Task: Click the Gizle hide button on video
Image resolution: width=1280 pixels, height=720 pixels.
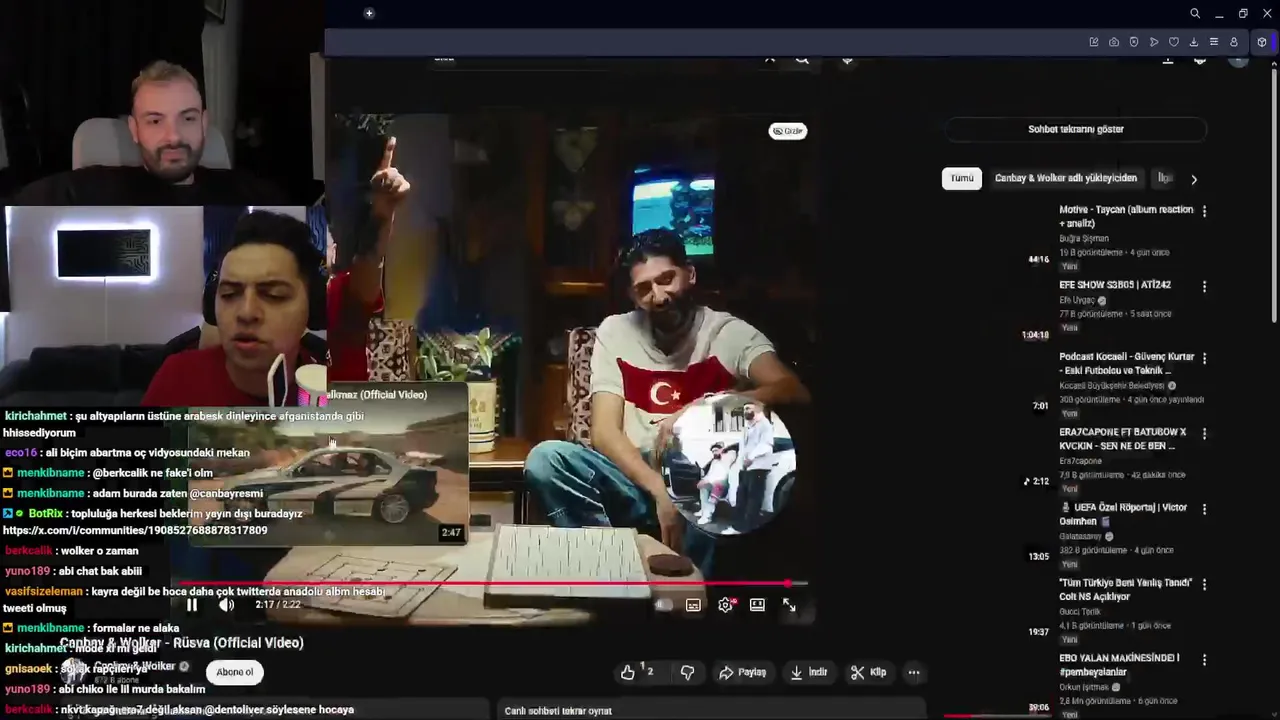Action: [x=788, y=131]
